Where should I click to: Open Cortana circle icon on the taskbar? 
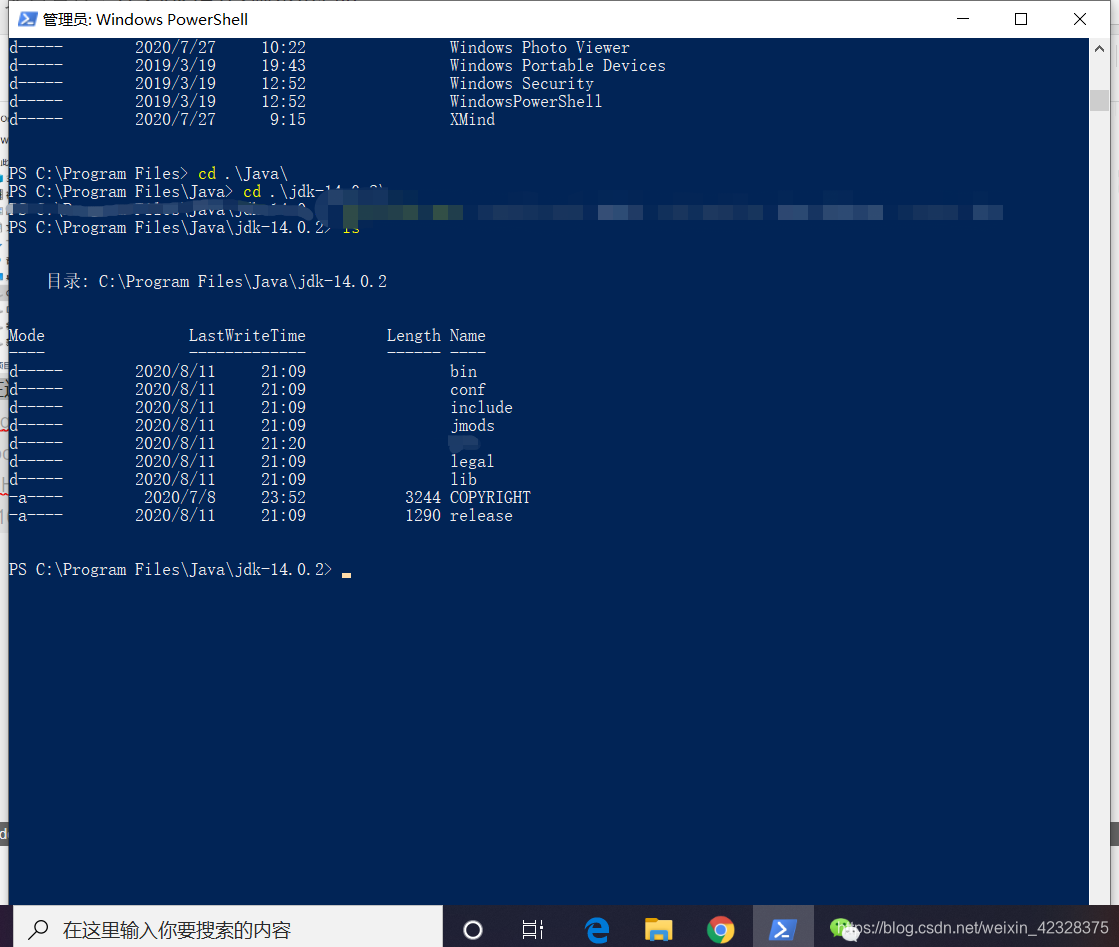pyautogui.click(x=472, y=930)
